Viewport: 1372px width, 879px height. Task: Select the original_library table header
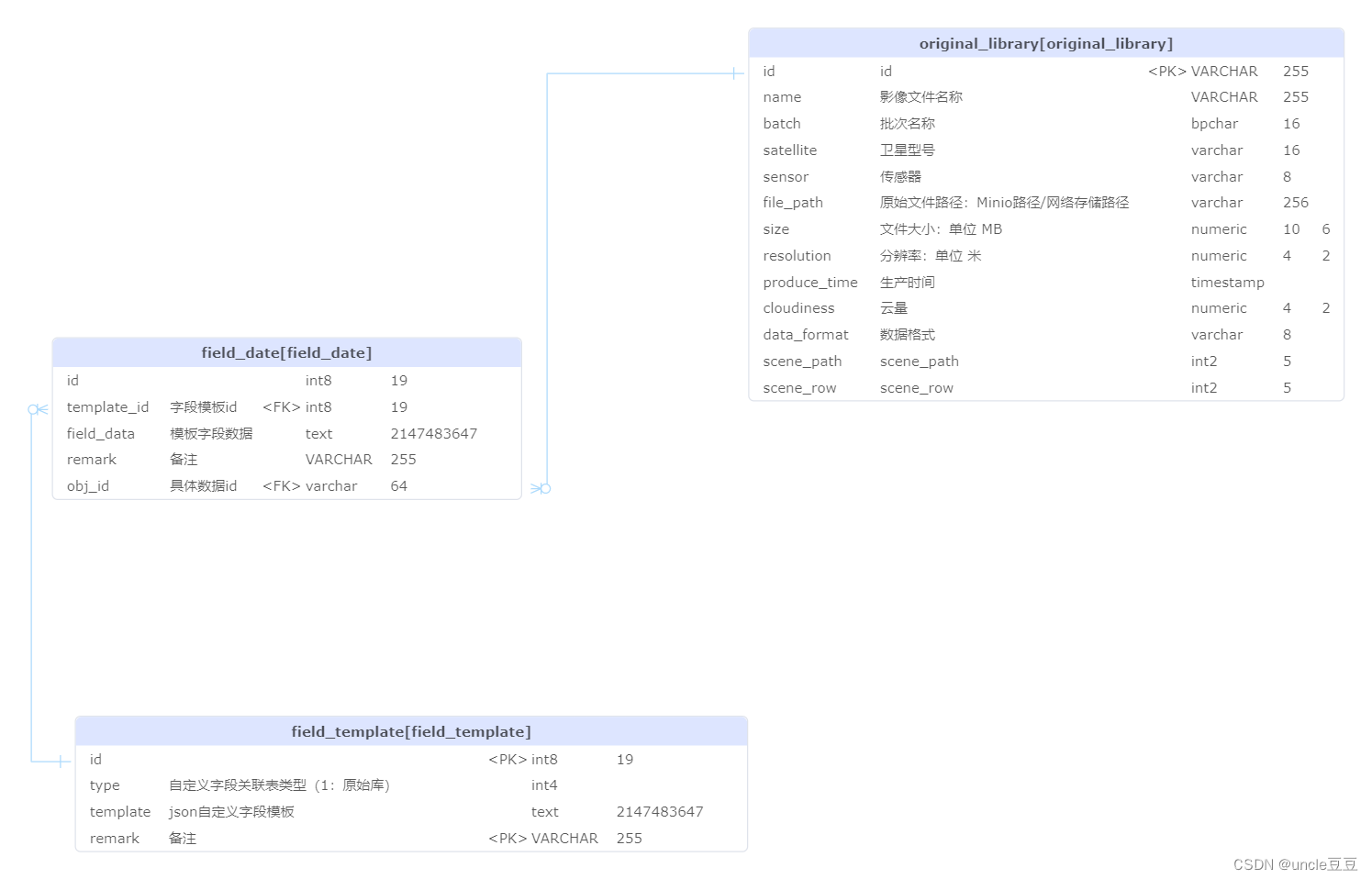coord(1045,42)
